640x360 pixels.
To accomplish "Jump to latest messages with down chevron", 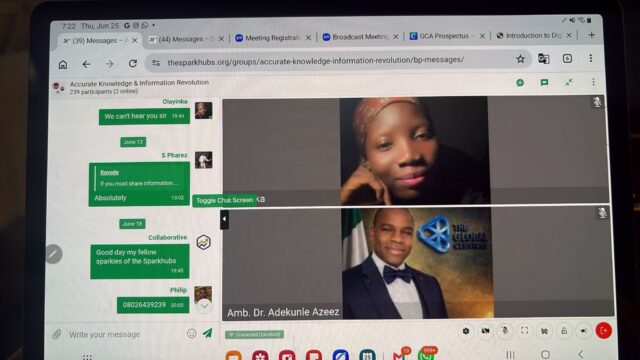I will [204, 306].
